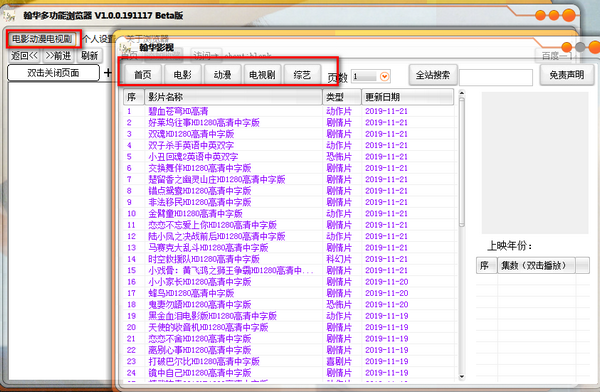
Task: Select movie 镜中自己HD1280高清中字版
Action: point(200,373)
